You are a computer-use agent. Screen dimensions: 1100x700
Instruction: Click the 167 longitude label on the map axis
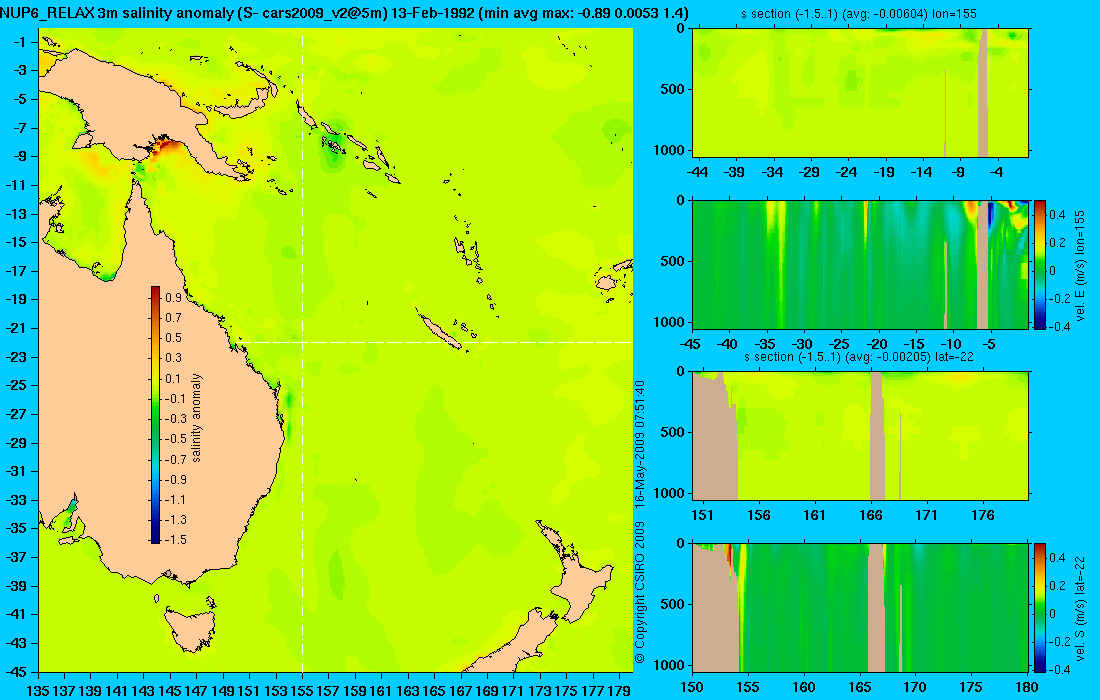tap(460, 691)
